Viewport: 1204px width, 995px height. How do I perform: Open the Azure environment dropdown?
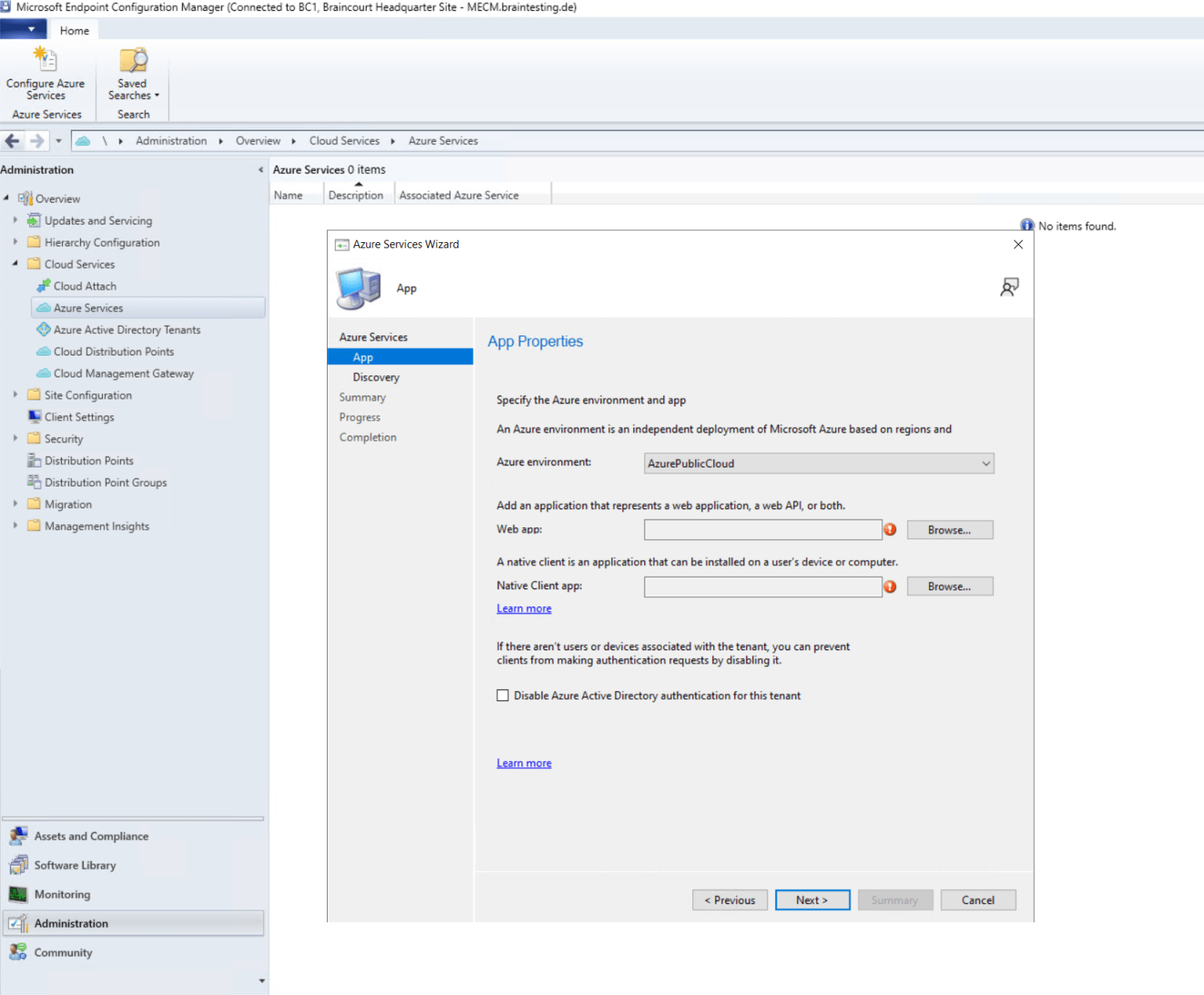pos(985,463)
